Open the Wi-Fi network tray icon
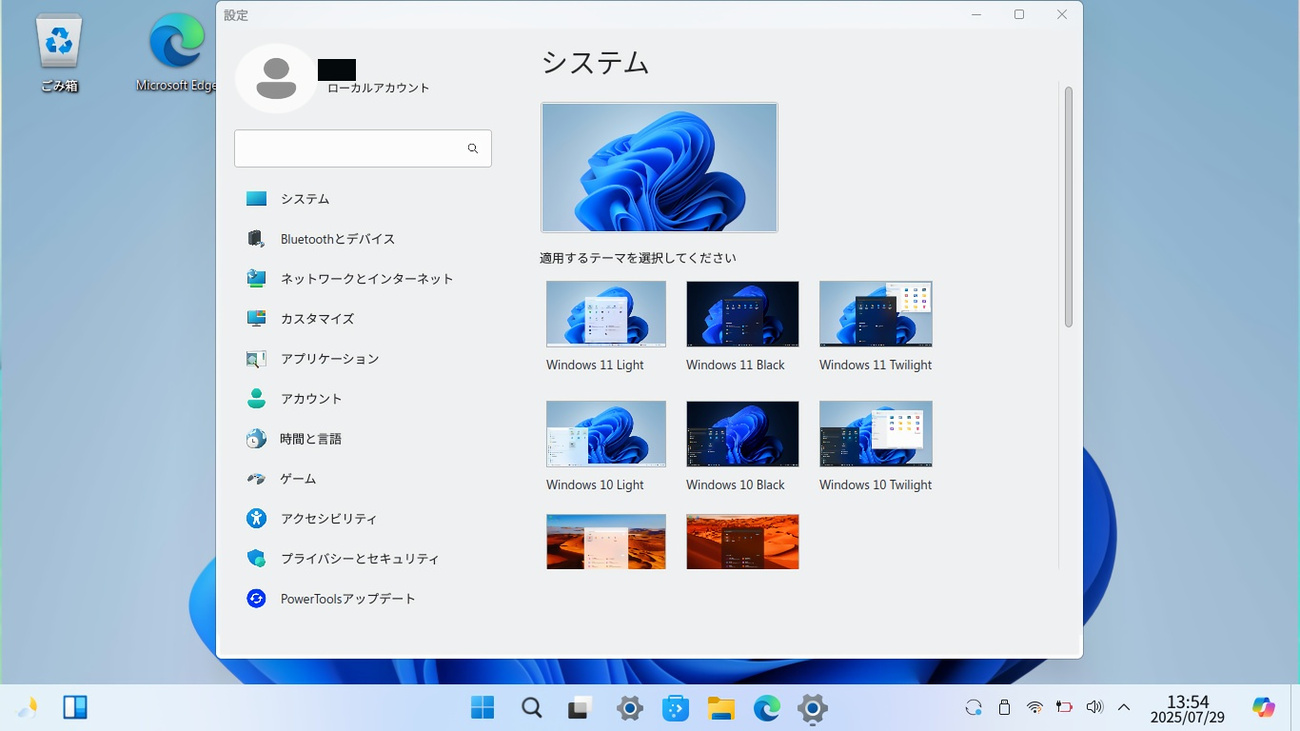 tap(1035, 708)
